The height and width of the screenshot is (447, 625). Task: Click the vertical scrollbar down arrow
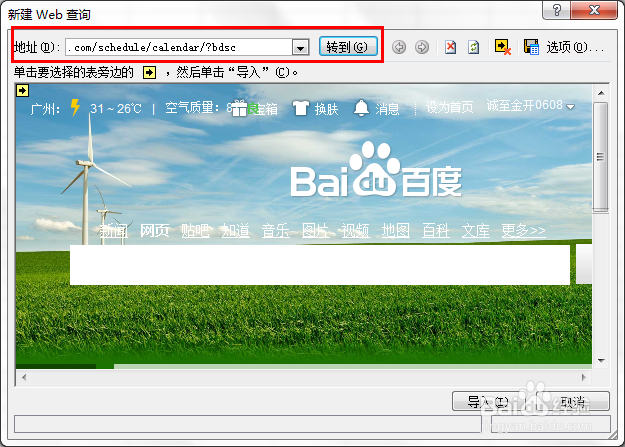tap(601, 360)
